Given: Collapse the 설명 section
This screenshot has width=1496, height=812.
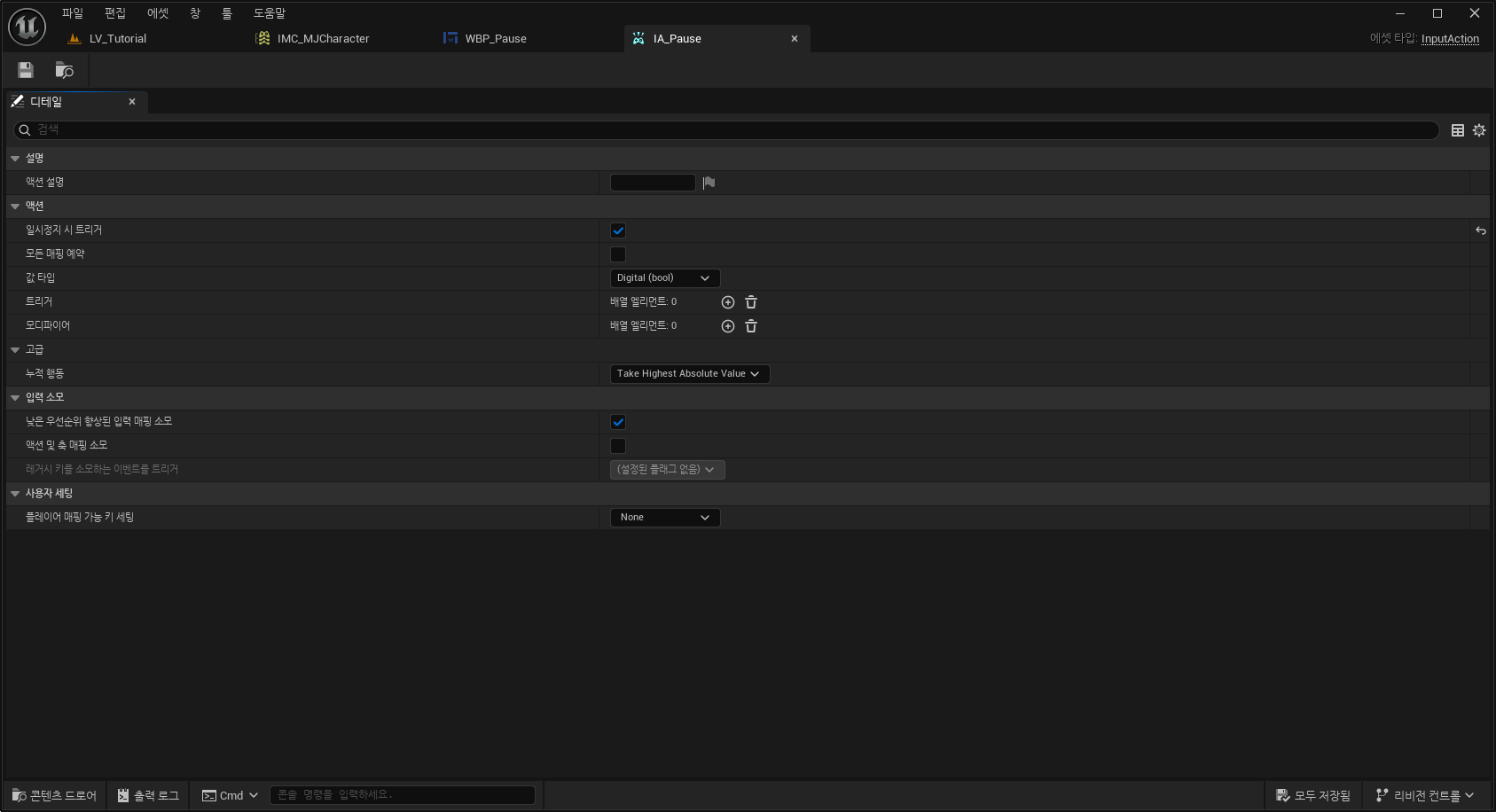Looking at the screenshot, I should [x=15, y=159].
